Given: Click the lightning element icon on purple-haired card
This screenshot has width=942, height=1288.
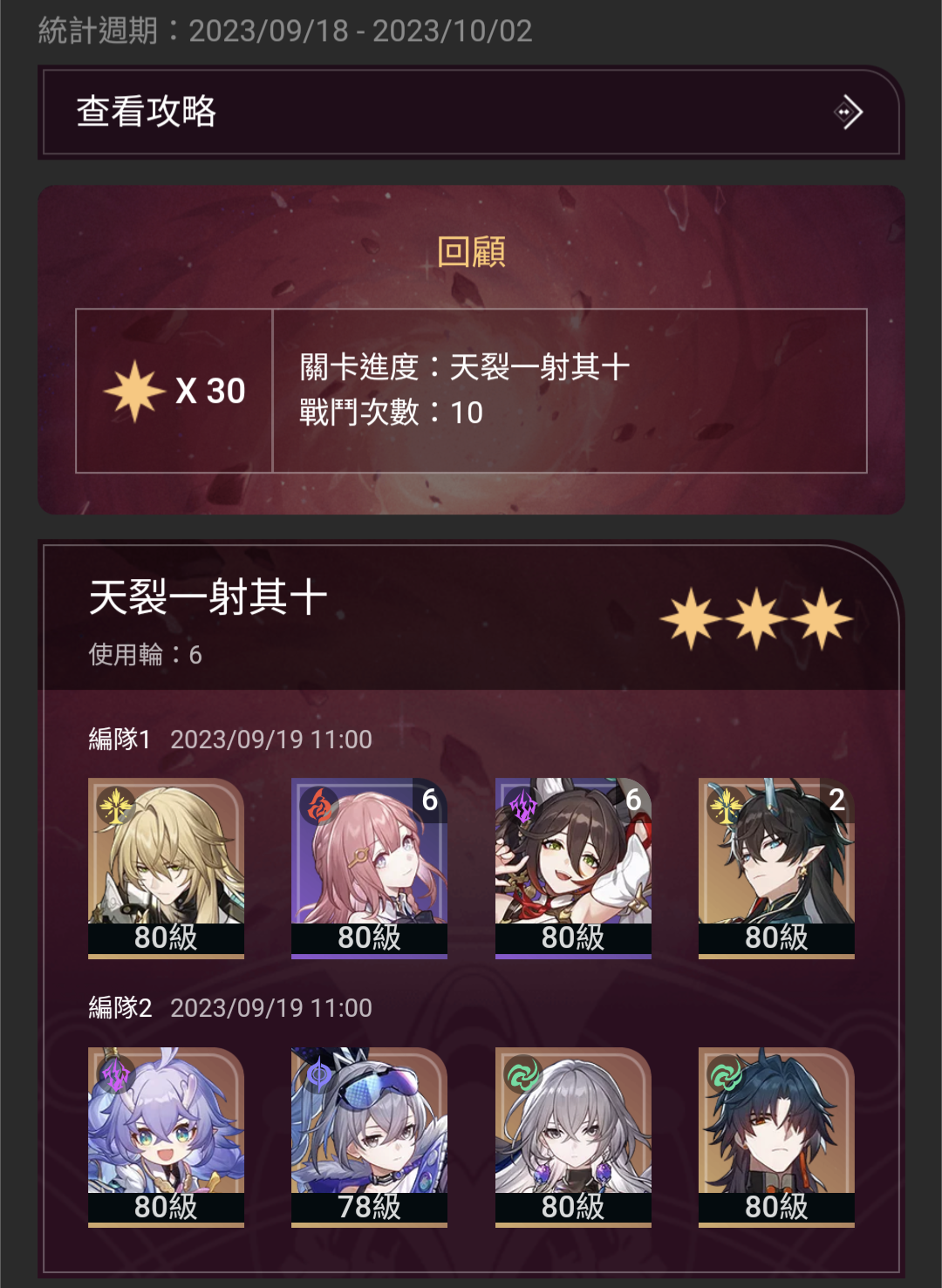Looking at the screenshot, I should (x=115, y=1074).
